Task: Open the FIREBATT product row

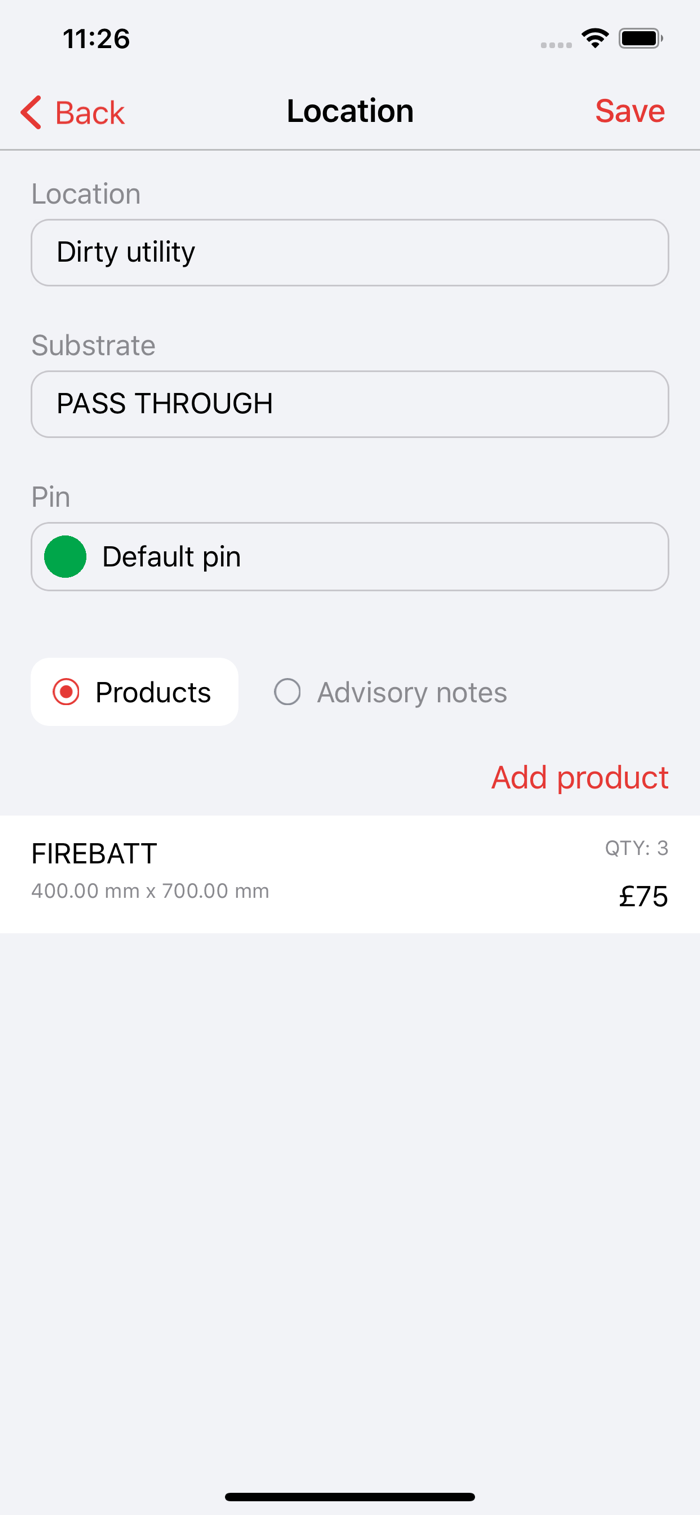Action: pyautogui.click(x=350, y=874)
